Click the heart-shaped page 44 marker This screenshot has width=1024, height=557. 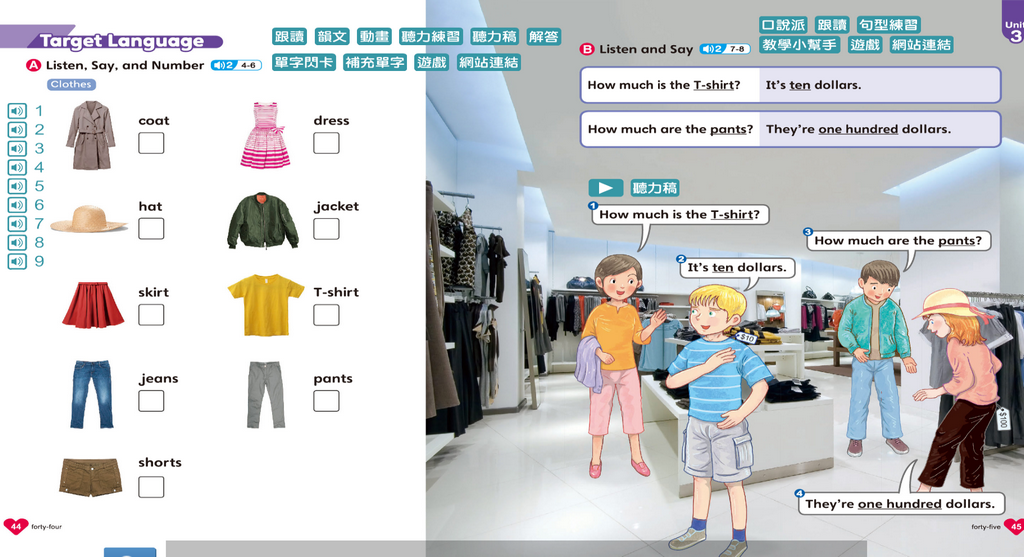[16, 526]
